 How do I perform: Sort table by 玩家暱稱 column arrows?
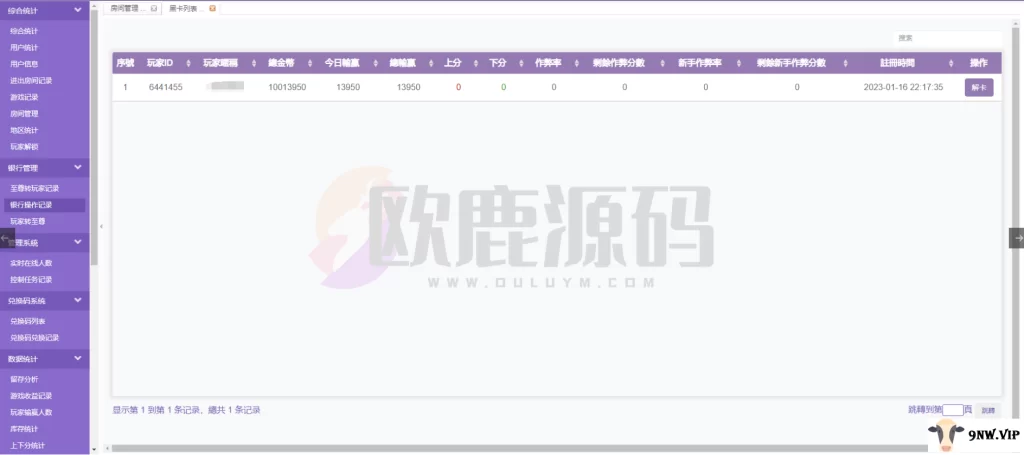coord(252,63)
